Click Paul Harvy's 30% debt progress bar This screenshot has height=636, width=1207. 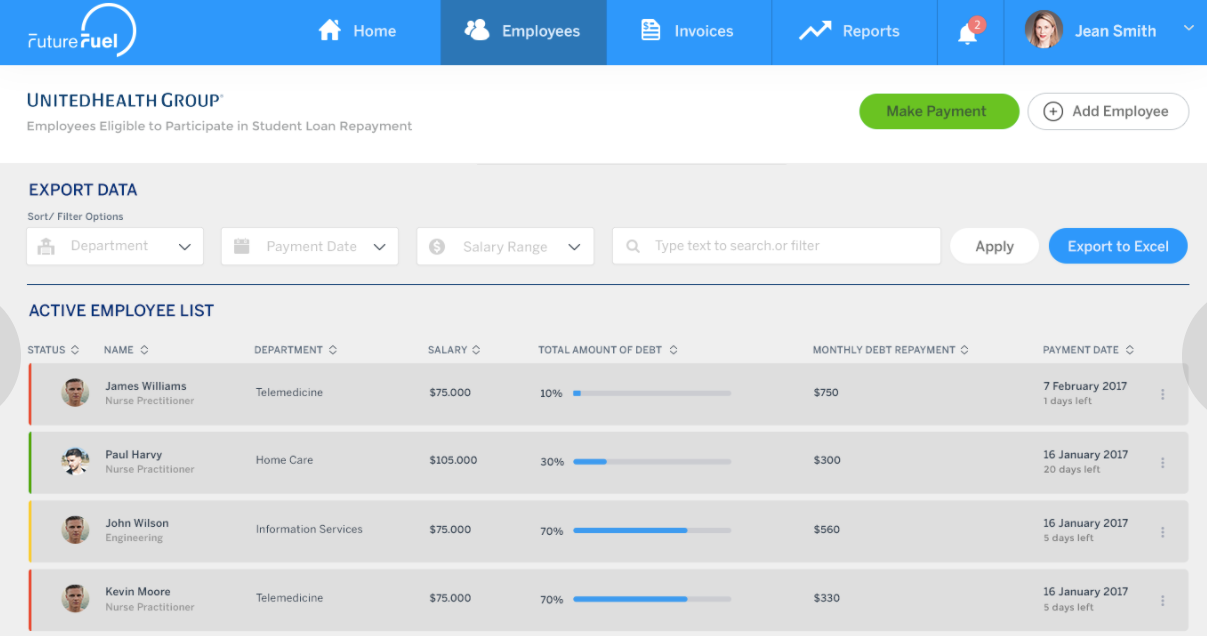(652, 461)
